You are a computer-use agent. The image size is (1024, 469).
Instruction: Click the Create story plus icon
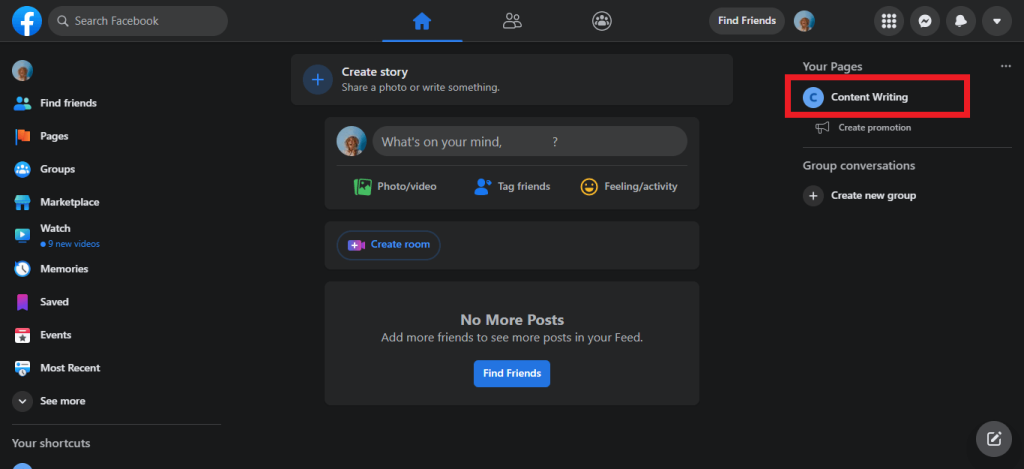pyautogui.click(x=318, y=80)
